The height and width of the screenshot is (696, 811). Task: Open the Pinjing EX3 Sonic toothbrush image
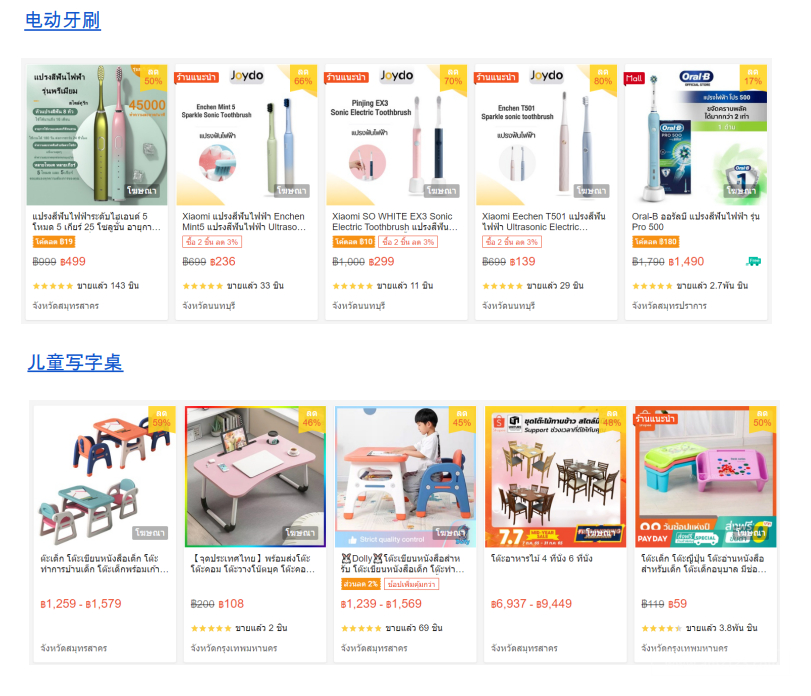pos(396,135)
